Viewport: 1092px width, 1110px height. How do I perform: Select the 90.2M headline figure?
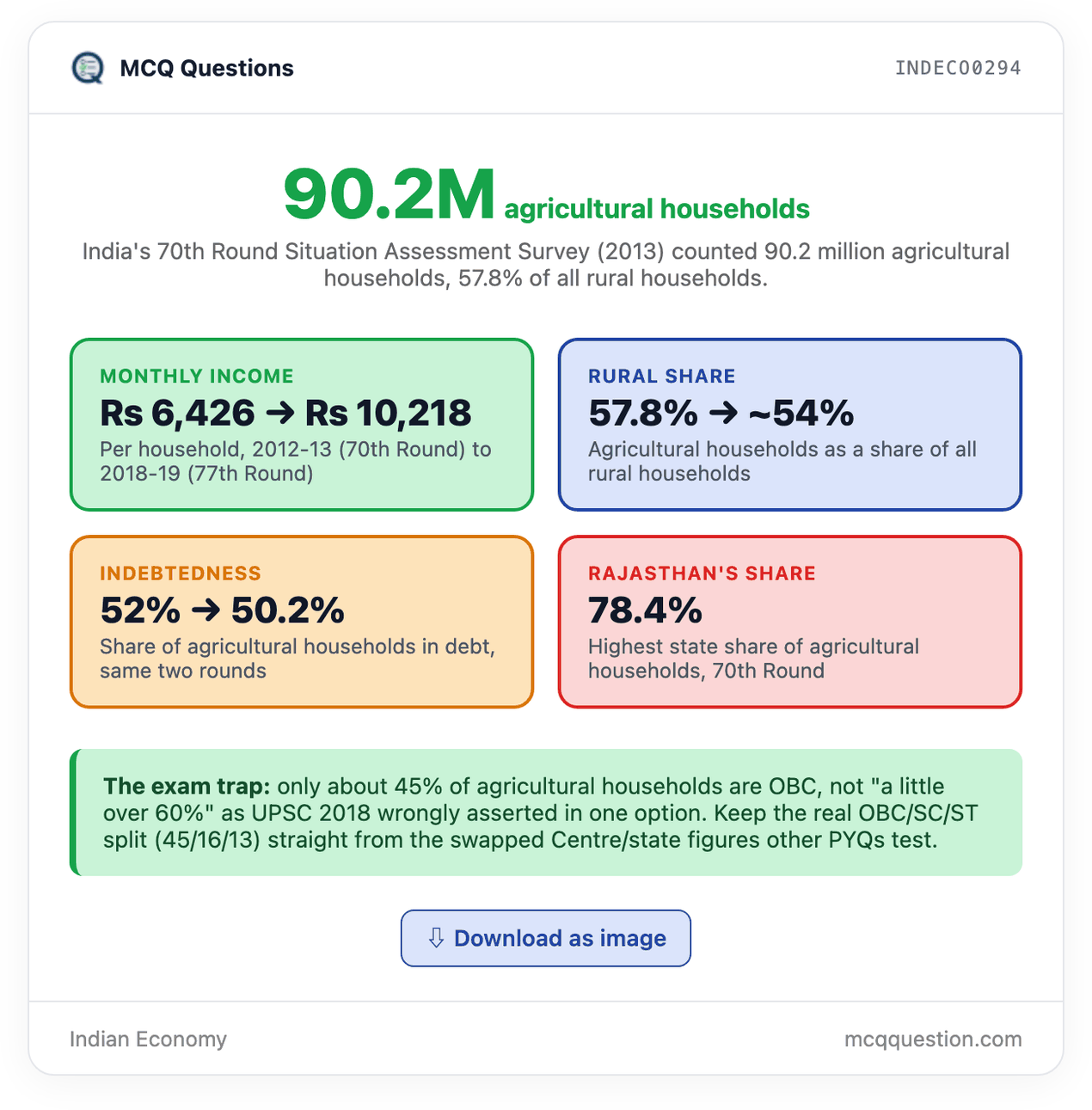(x=390, y=195)
